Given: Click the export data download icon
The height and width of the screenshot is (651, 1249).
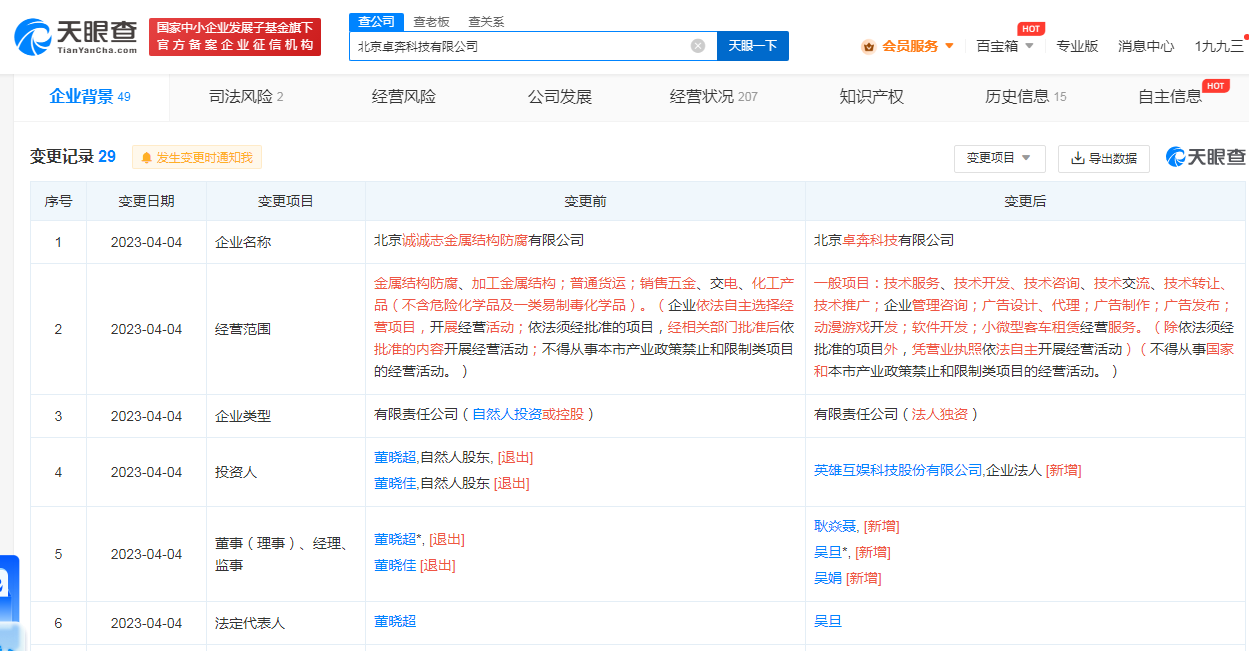Looking at the screenshot, I should pyautogui.click(x=1077, y=158).
